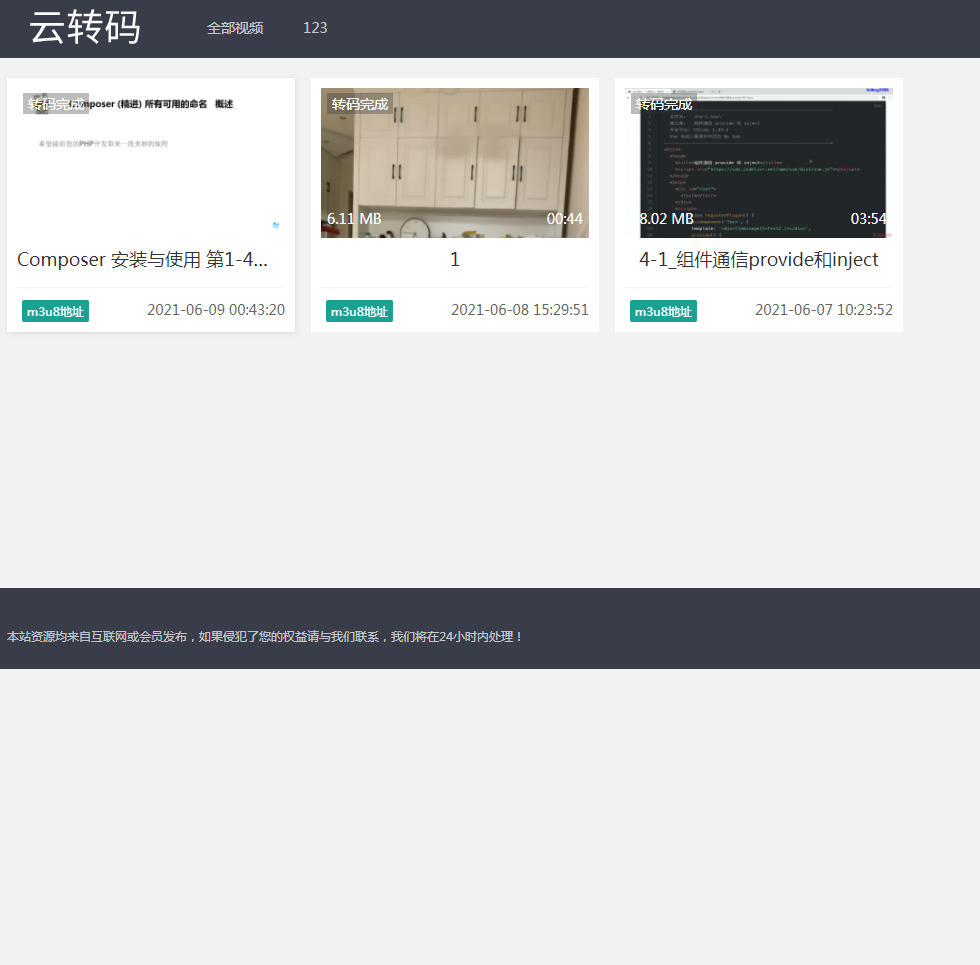980x965 pixels.
Task: Open the provide和inject code video thumbnail
Action: click(759, 162)
